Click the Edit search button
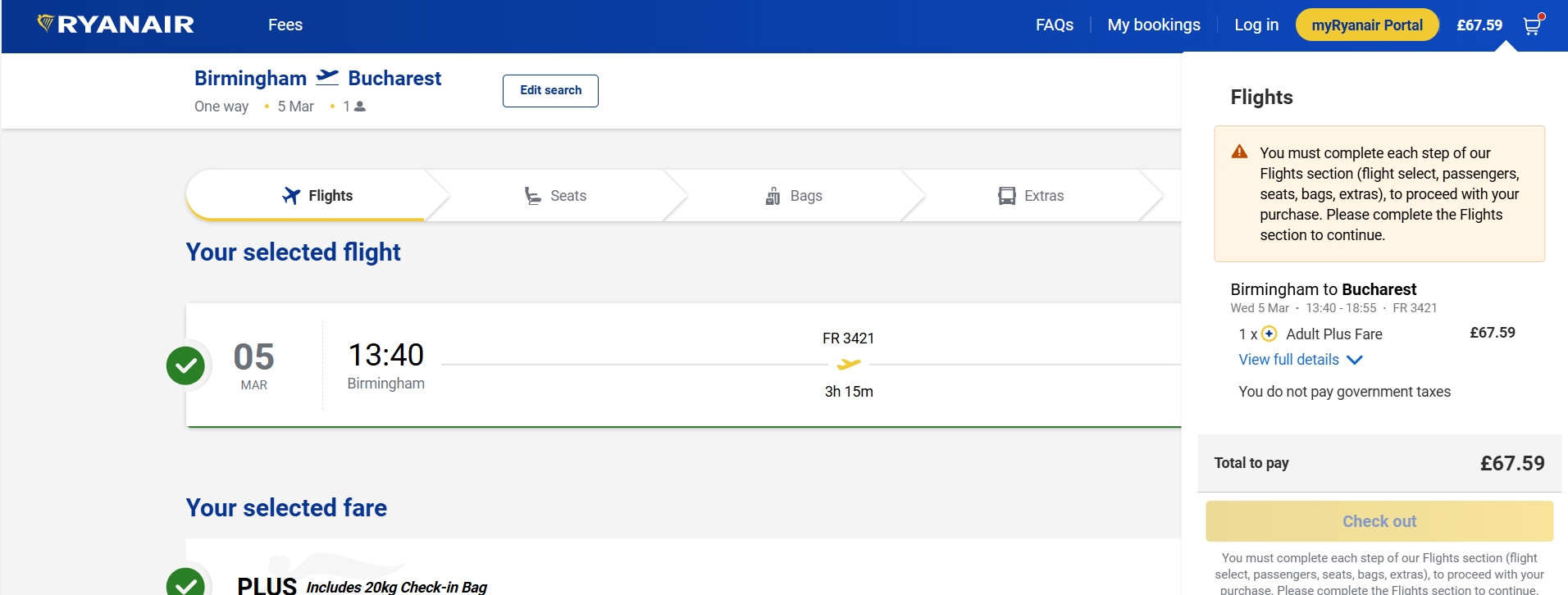The image size is (1568, 595). pyautogui.click(x=550, y=90)
